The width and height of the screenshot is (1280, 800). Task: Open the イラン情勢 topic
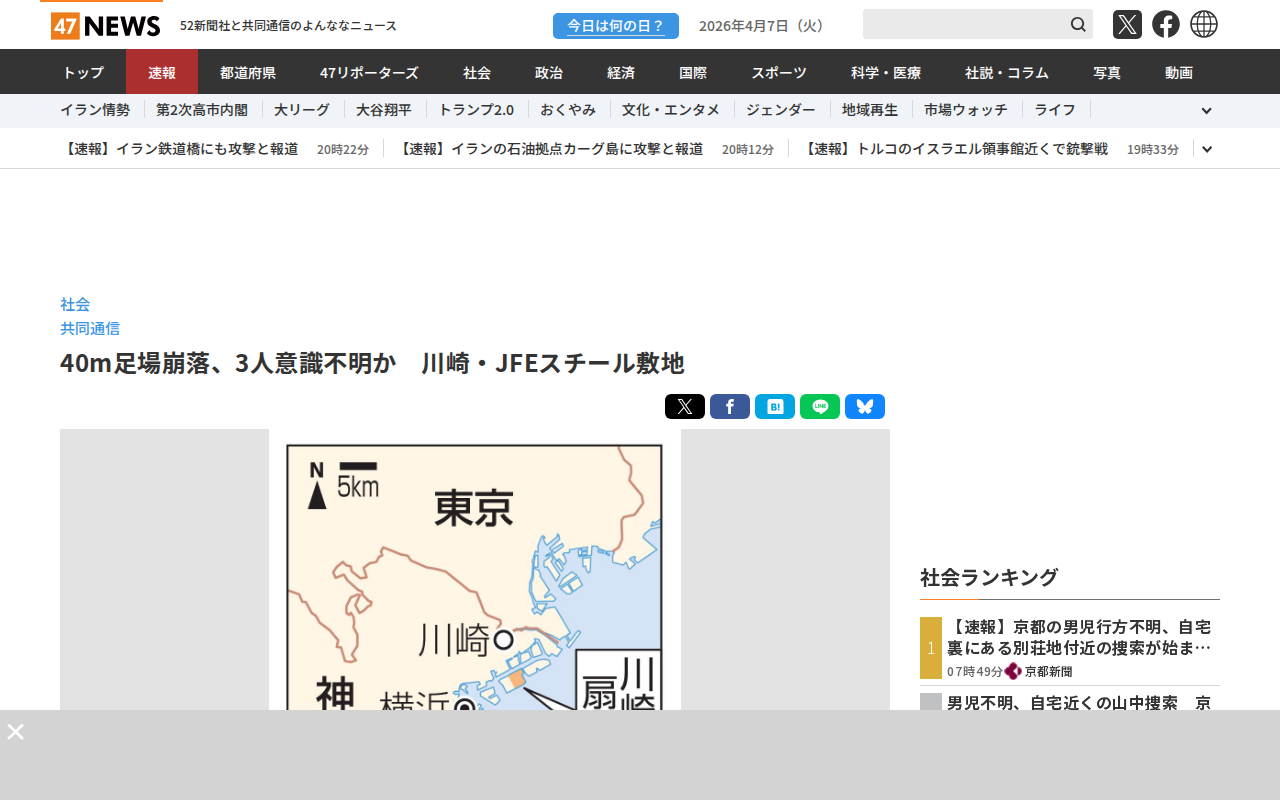pyautogui.click(x=95, y=110)
